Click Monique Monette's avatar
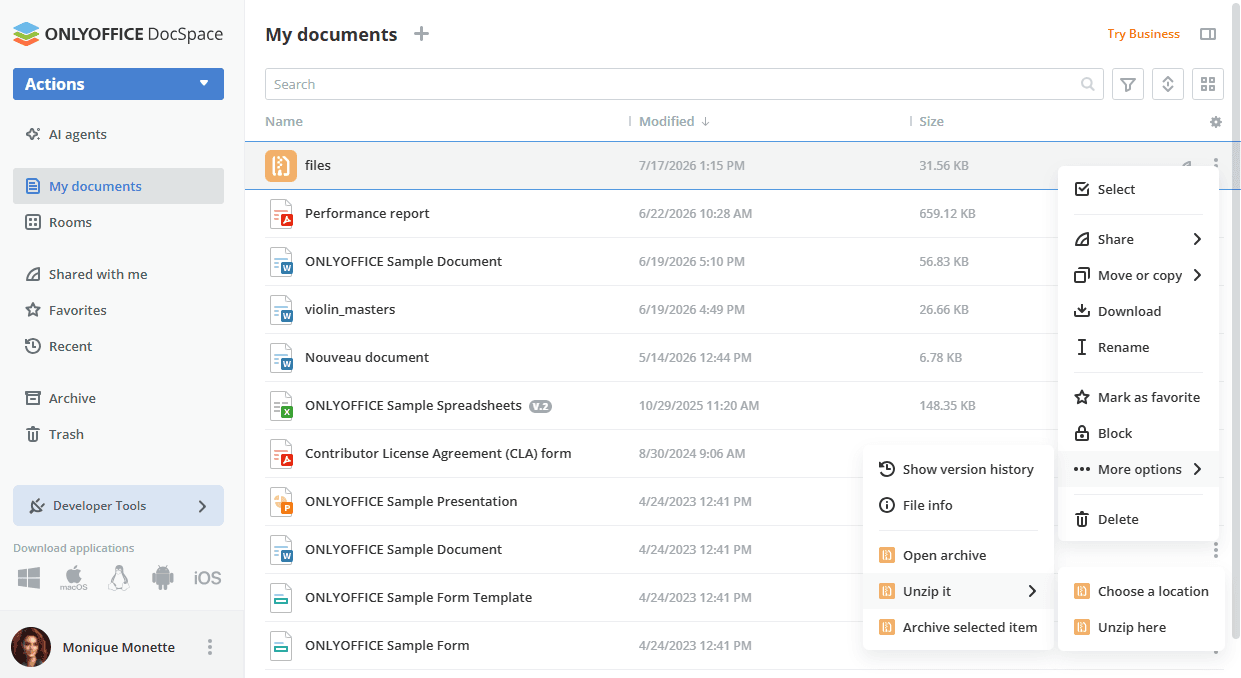 (31, 647)
